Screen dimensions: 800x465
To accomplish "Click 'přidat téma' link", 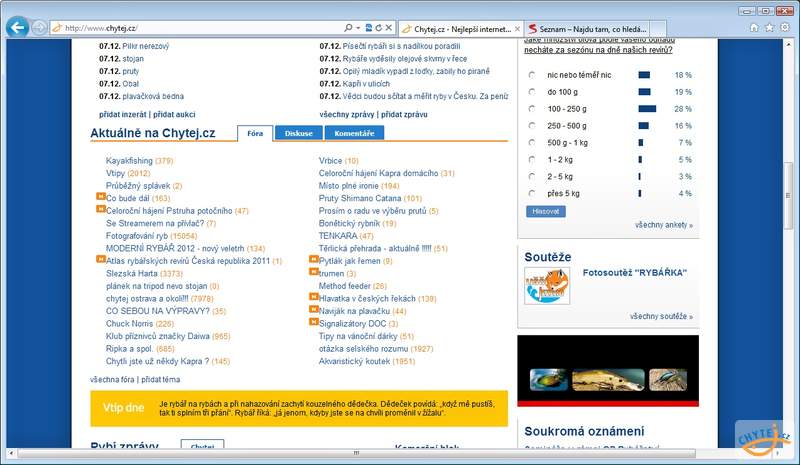I will coord(161,380).
